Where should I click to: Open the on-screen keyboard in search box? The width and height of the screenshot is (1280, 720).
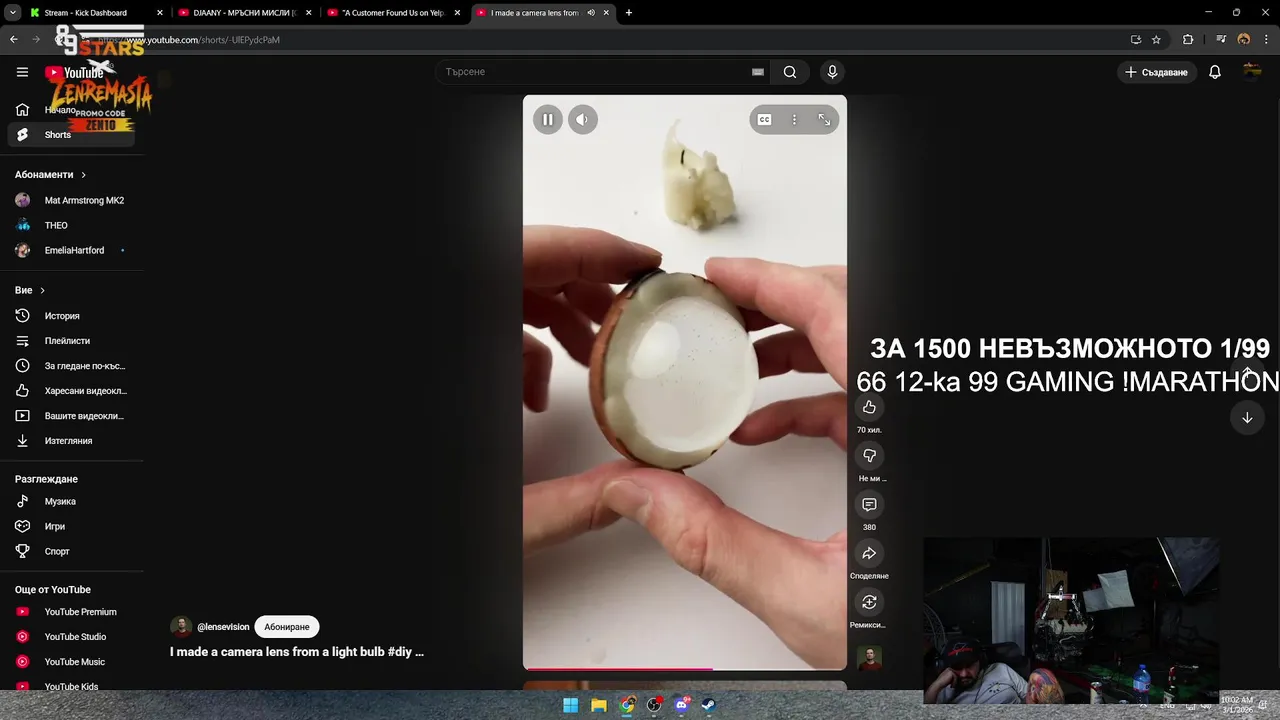[758, 72]
